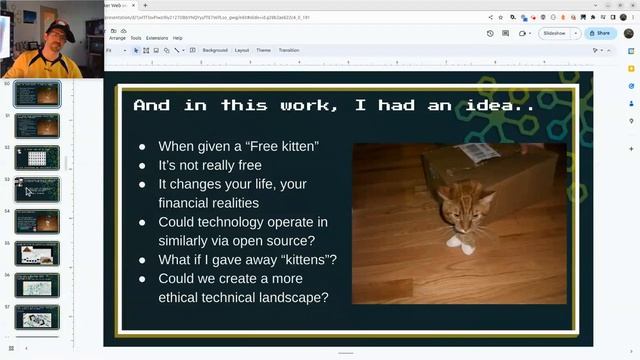Image resolution: width=640 pixels, height=360 pixels.
Task: Select slide 56 thumbnail
Action: click(37, 285)
